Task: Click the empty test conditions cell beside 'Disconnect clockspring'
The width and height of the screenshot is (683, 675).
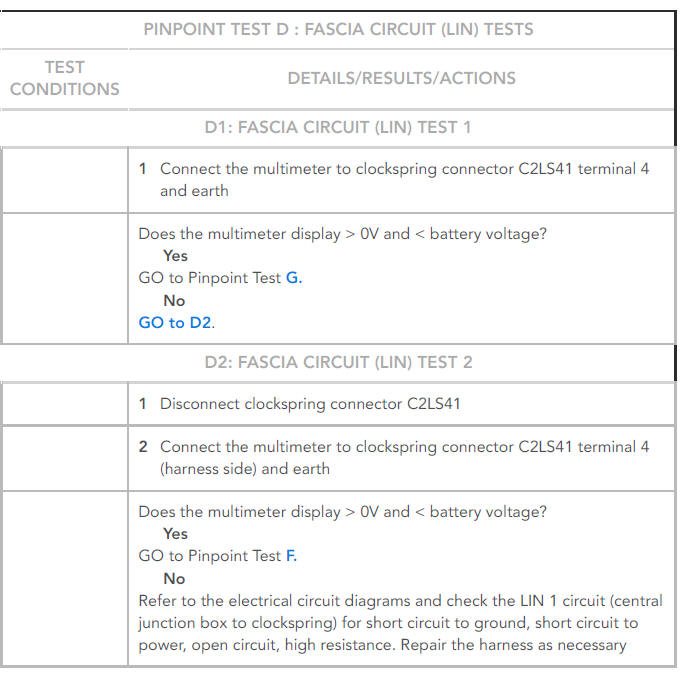Action: coord(65,404)
